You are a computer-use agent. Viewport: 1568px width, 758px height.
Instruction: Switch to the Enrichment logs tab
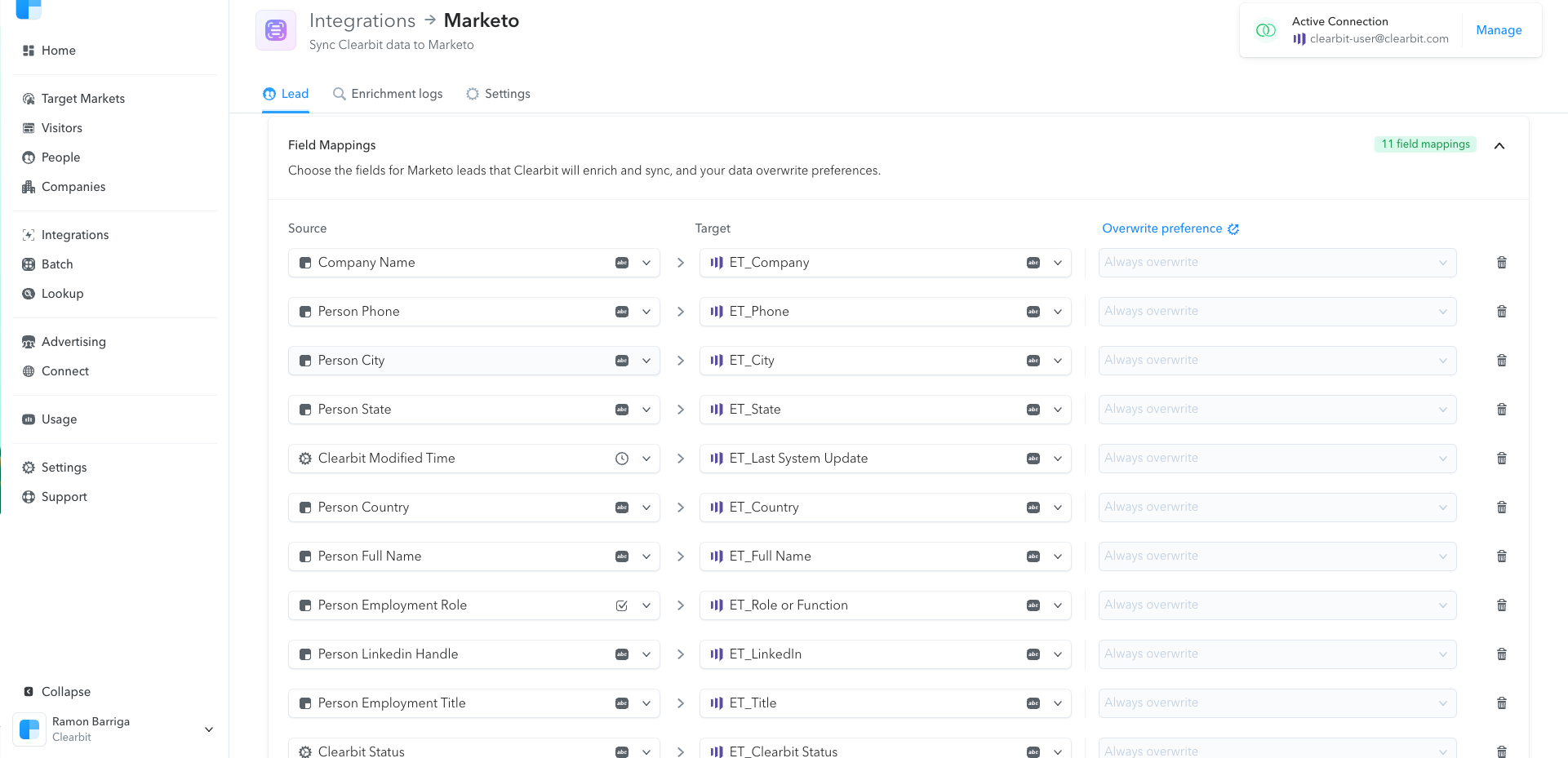coord(388,94)
